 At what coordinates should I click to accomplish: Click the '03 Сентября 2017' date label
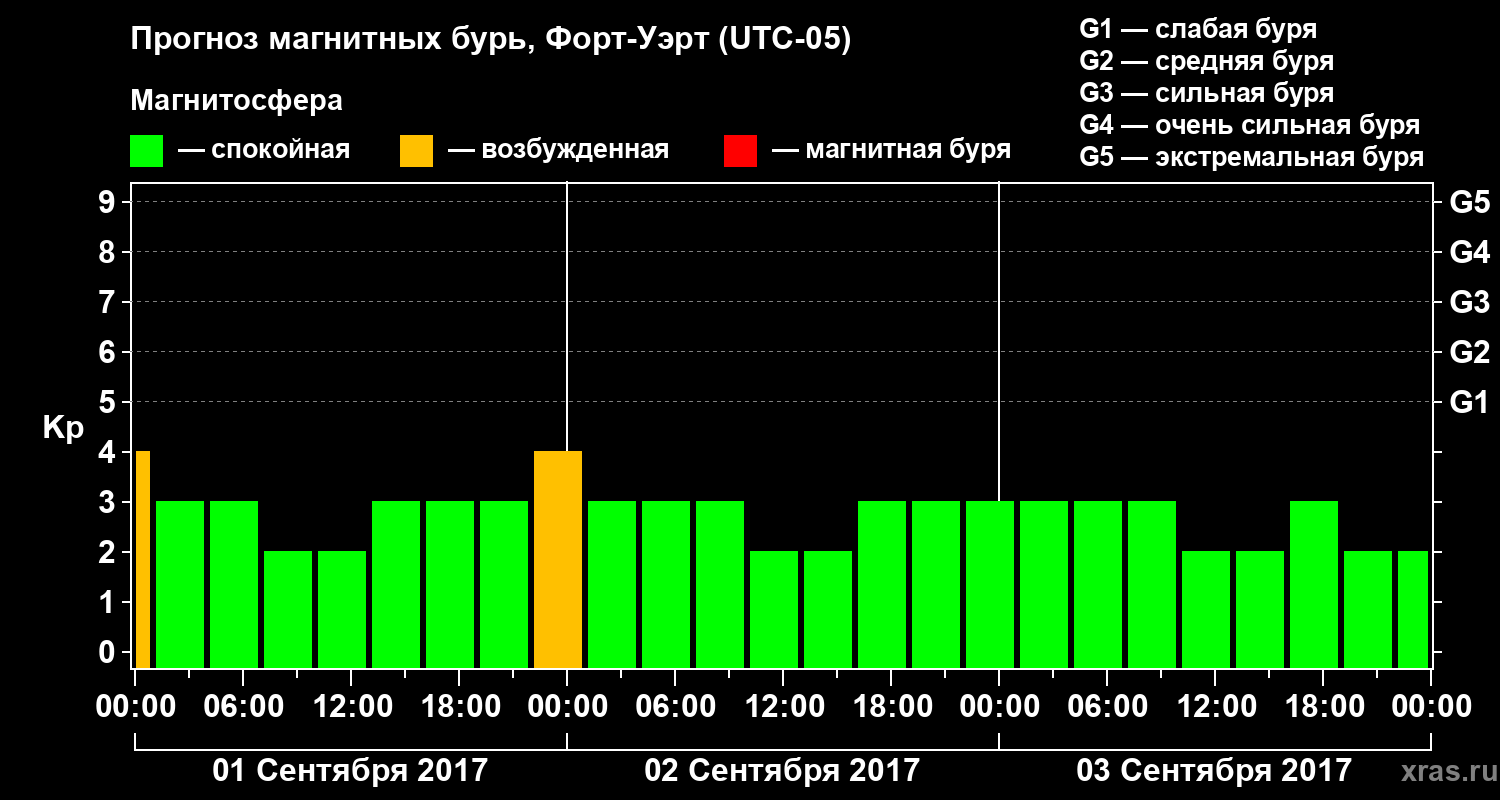[x=1214, y=770]
